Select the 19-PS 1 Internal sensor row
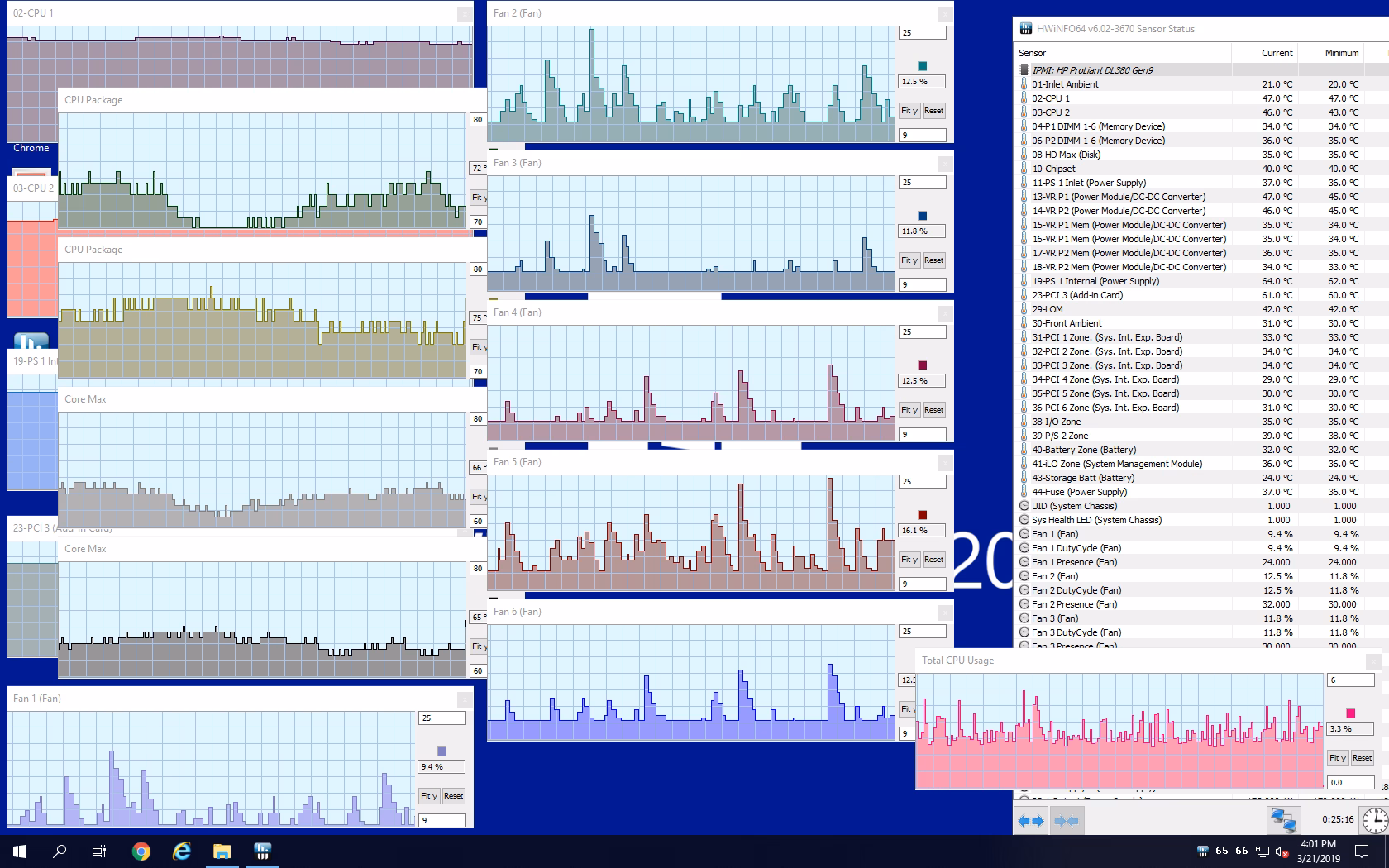 pyautogui.click(x=1095, y=281)
